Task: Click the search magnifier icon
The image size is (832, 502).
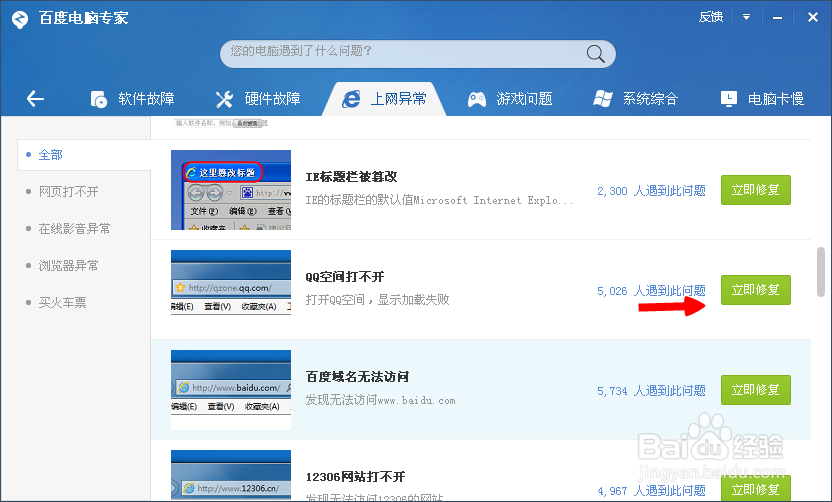Action: [x=595, y=54]
